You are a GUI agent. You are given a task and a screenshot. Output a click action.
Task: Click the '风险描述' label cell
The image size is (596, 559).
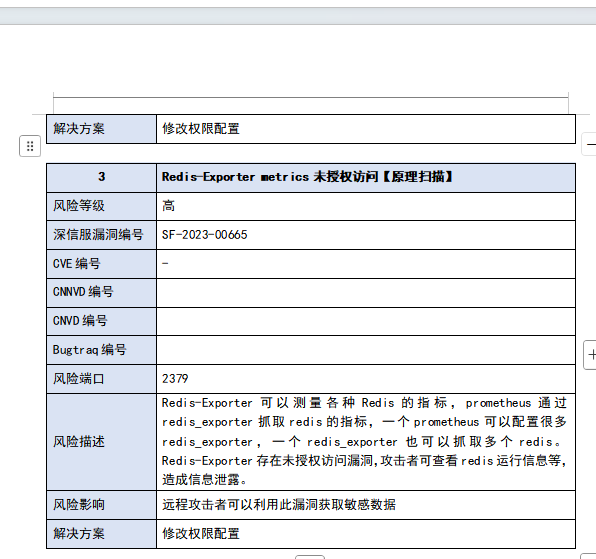101,442
